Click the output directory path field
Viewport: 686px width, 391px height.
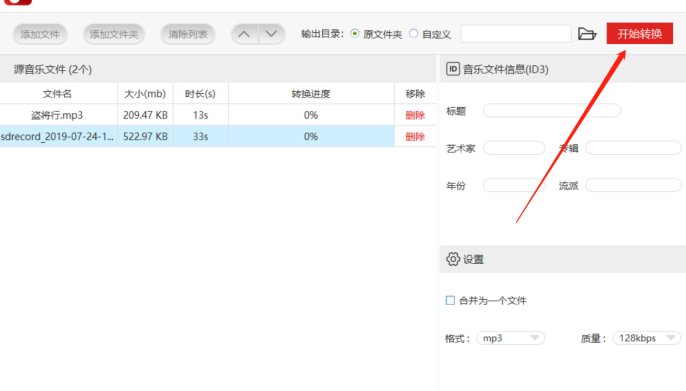[x=516, y=34]
